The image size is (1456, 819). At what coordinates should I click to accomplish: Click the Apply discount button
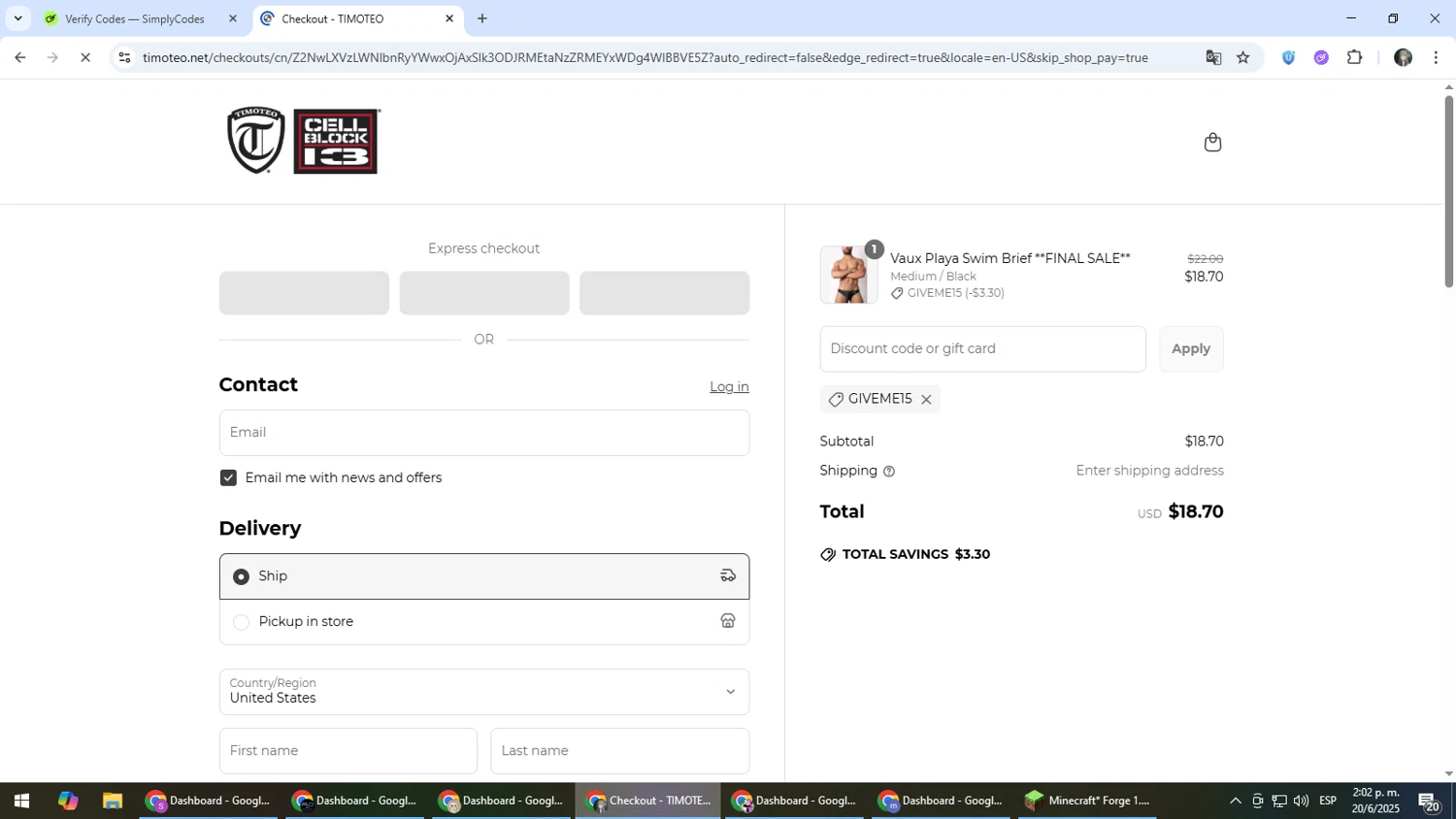click(x=1191, y=349)
